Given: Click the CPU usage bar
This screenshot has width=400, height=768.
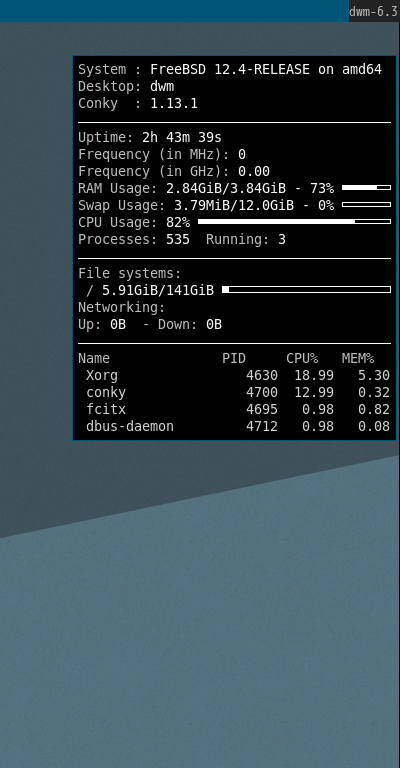Looking at the screenshot, I should tap(294, 222).
